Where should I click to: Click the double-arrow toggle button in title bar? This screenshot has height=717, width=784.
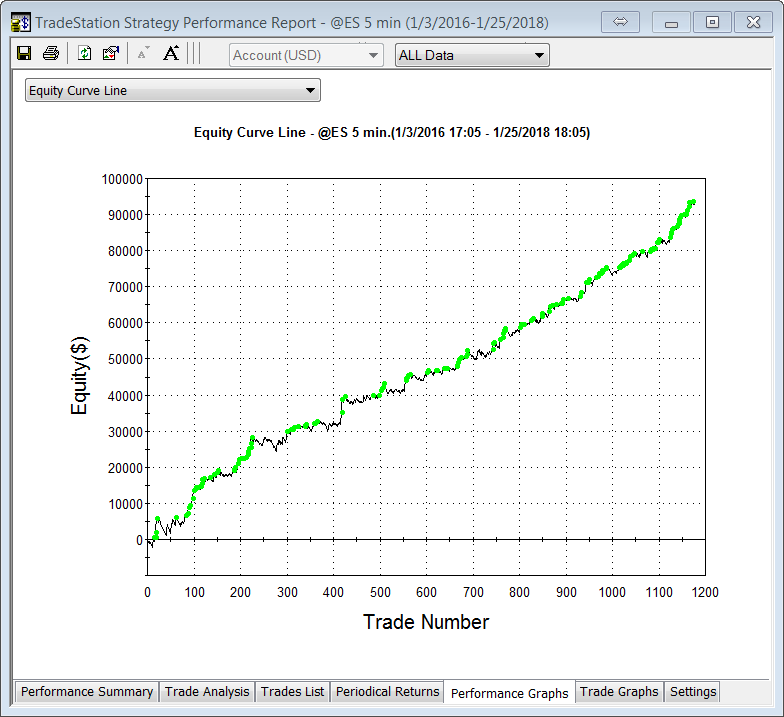(x=619, y=21)
